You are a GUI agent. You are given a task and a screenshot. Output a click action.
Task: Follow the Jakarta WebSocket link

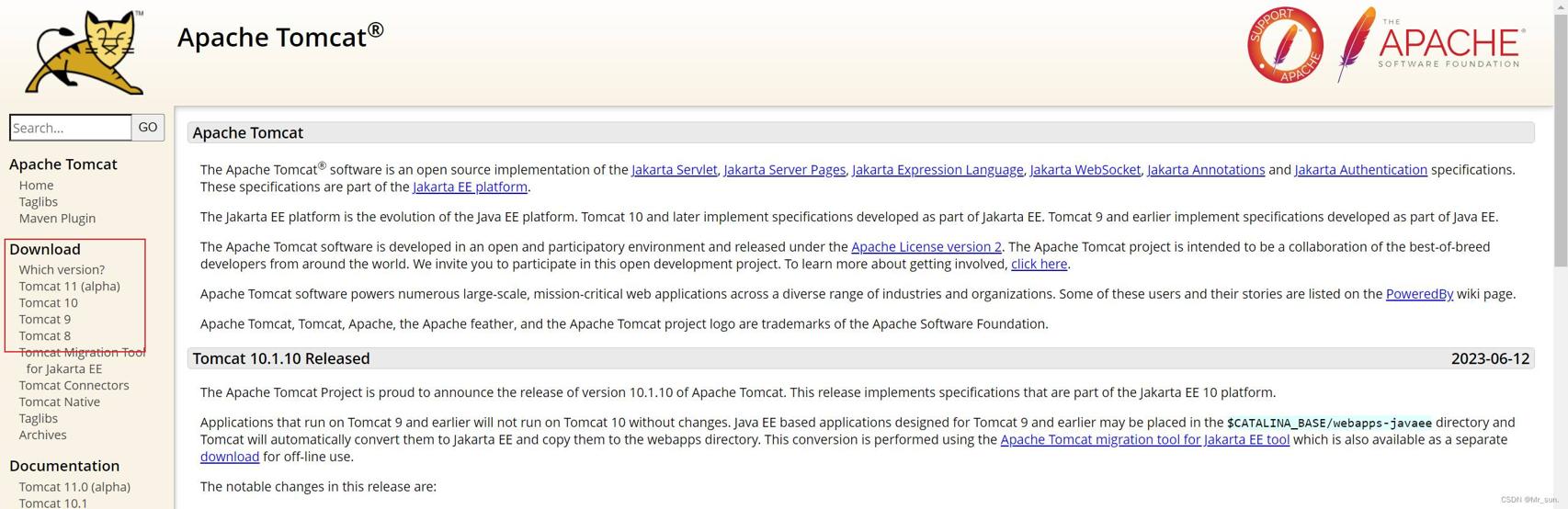[x=1085, y=170]
